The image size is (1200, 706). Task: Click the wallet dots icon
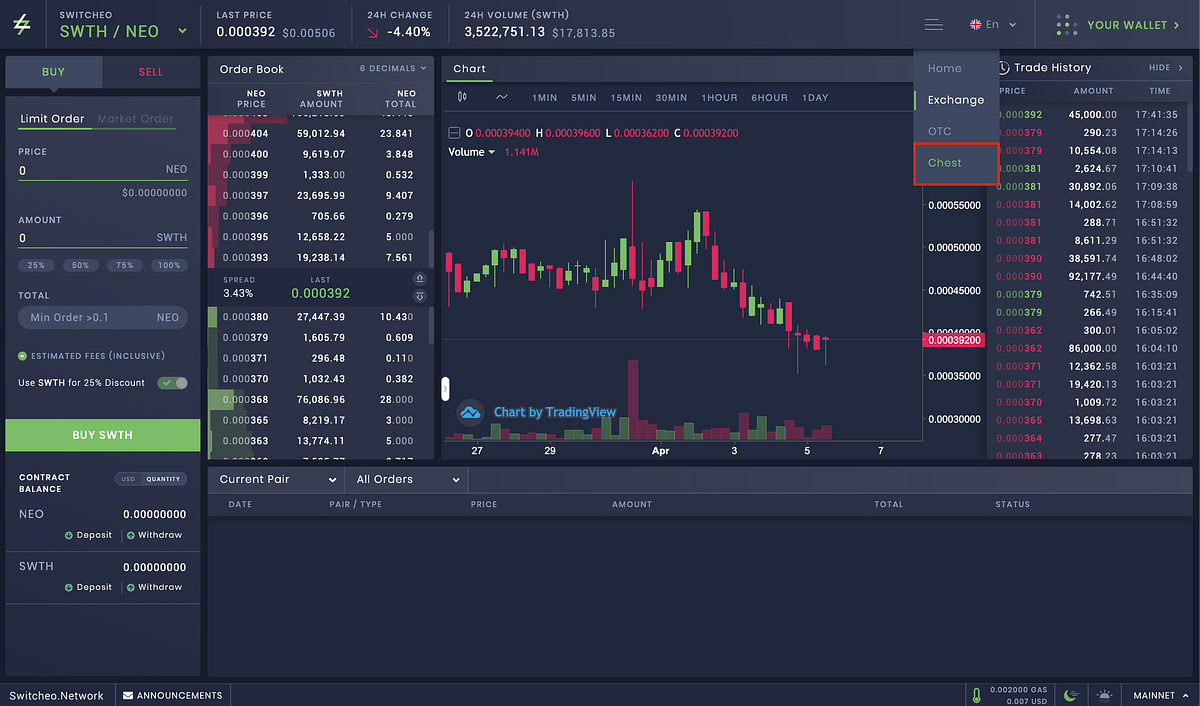1066,24
